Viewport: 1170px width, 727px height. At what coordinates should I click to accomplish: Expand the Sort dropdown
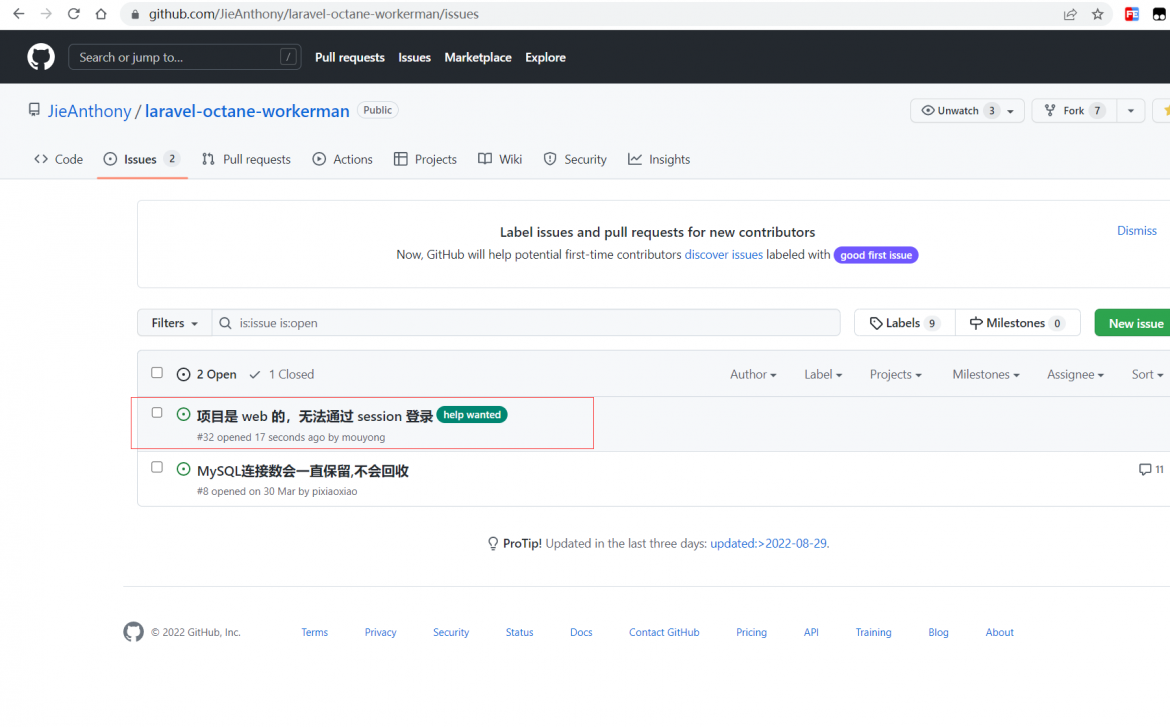click(x=1147, y=374)
